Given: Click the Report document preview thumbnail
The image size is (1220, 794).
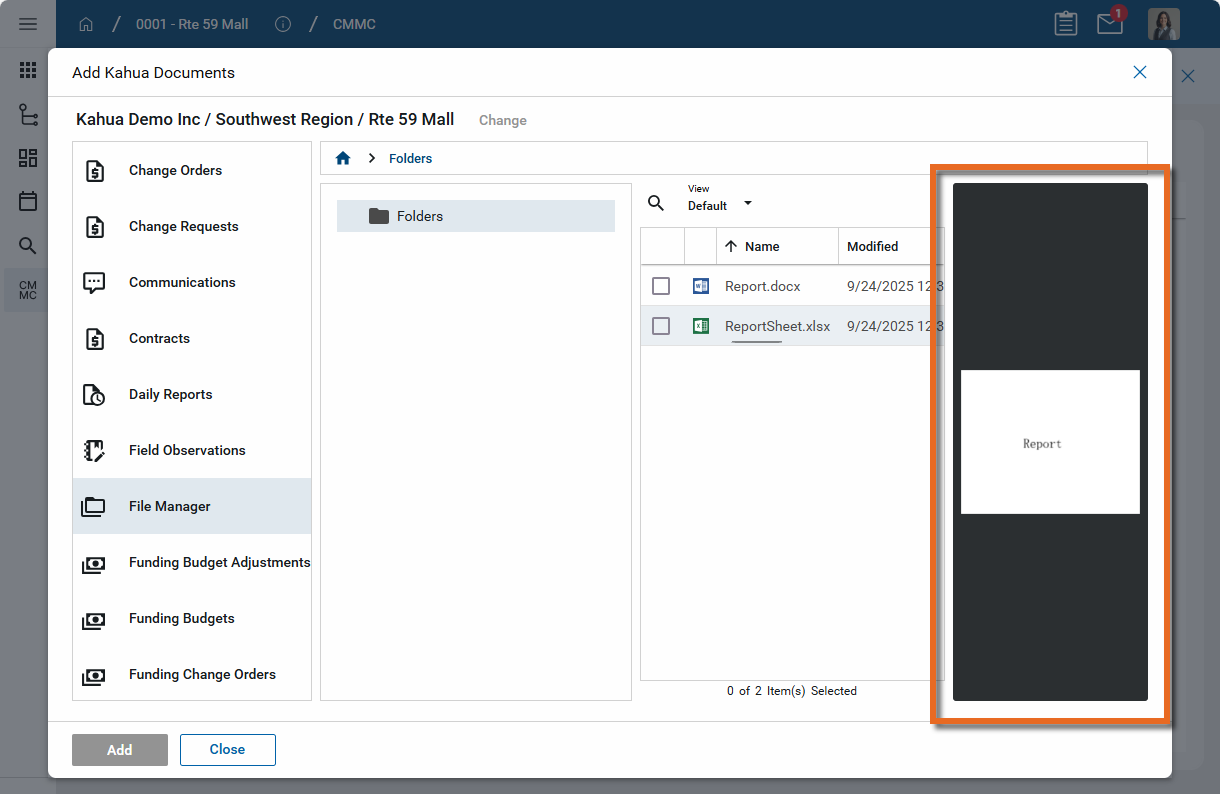Looking at the screenshot, I should 1050,442.
